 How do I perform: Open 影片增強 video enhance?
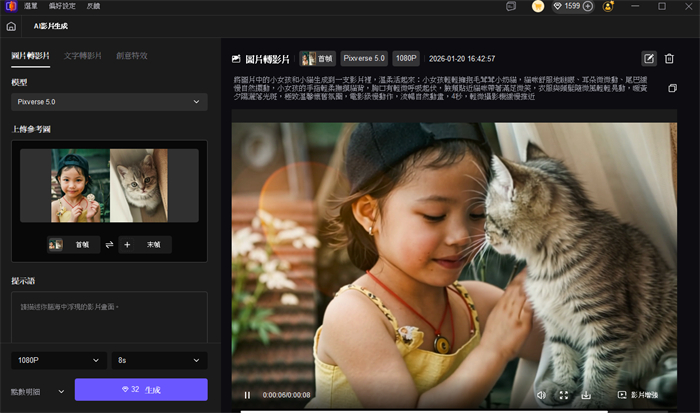point(638,395)
